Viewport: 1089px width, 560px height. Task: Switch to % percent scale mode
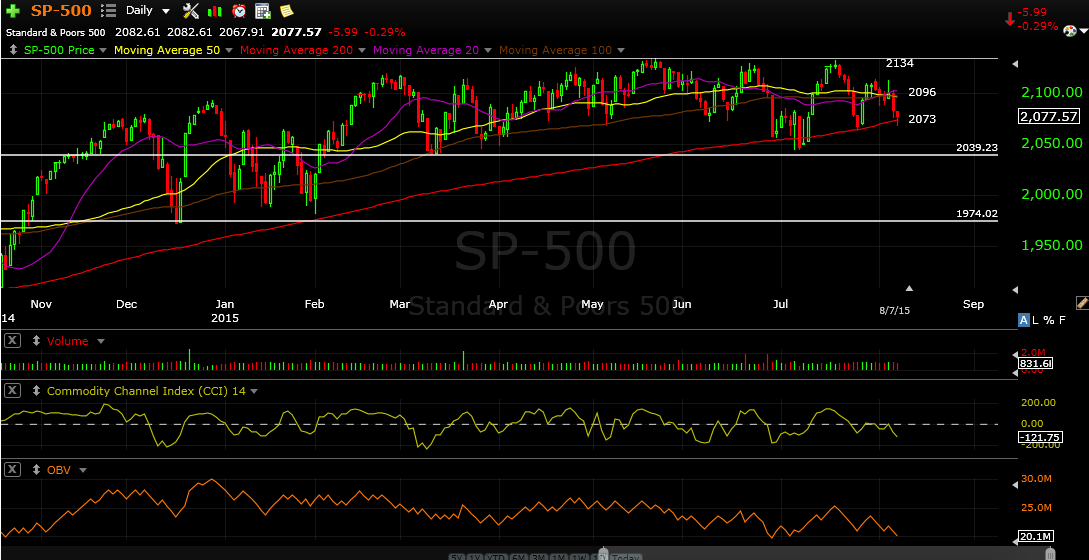coord(1047,320)
